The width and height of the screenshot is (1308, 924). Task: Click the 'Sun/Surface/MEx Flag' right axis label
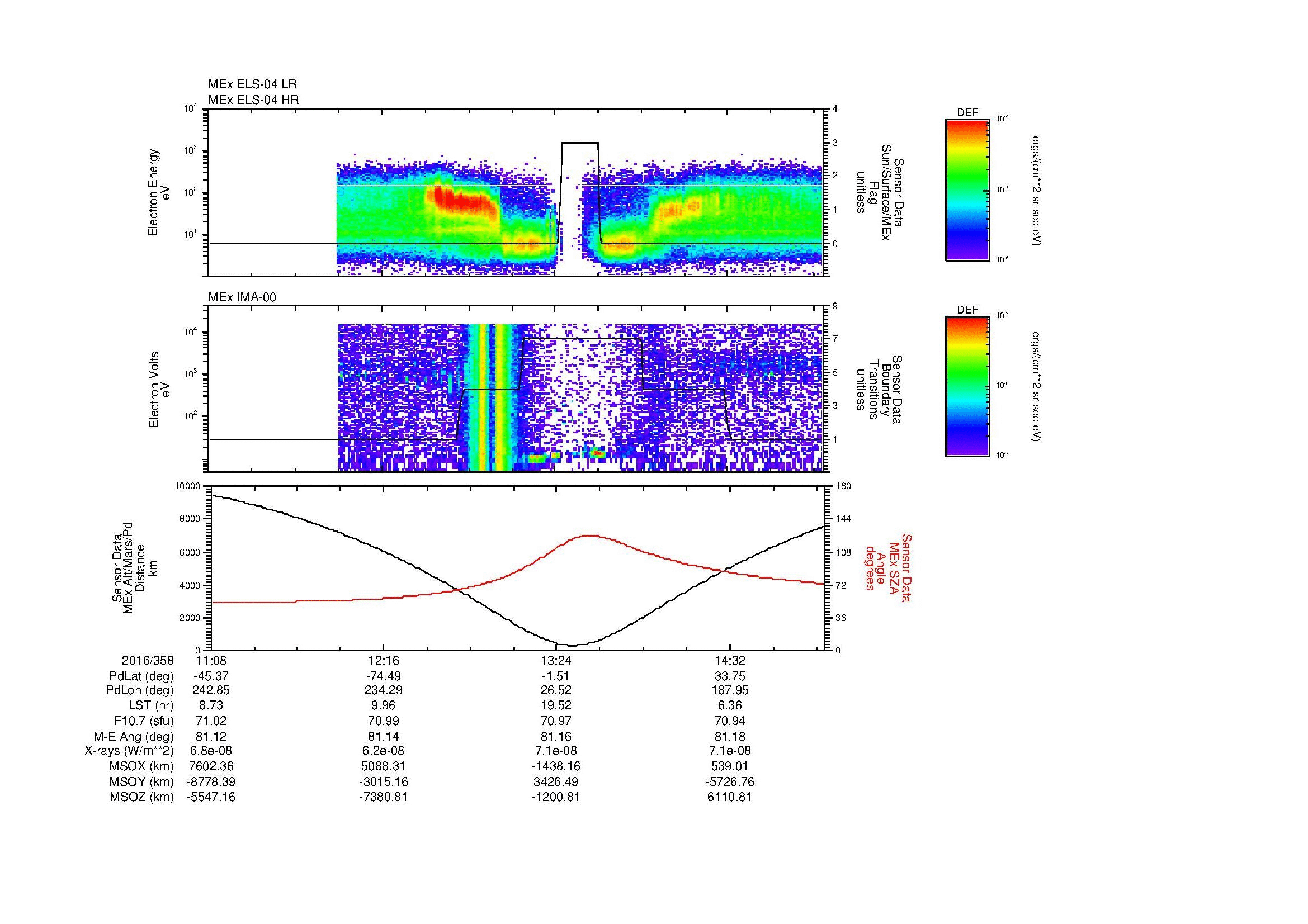pyautogui.click(x=881, y=192)
